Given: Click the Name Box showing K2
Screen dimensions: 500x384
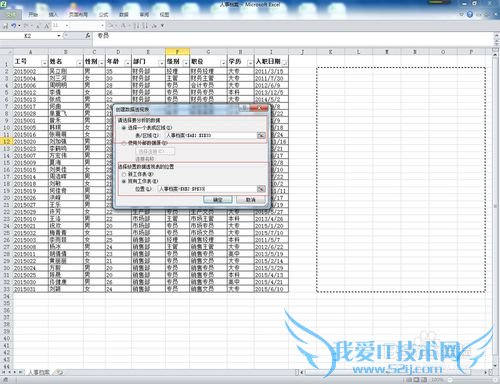Looking at the screenshot, I should click(x=28, y=36).
